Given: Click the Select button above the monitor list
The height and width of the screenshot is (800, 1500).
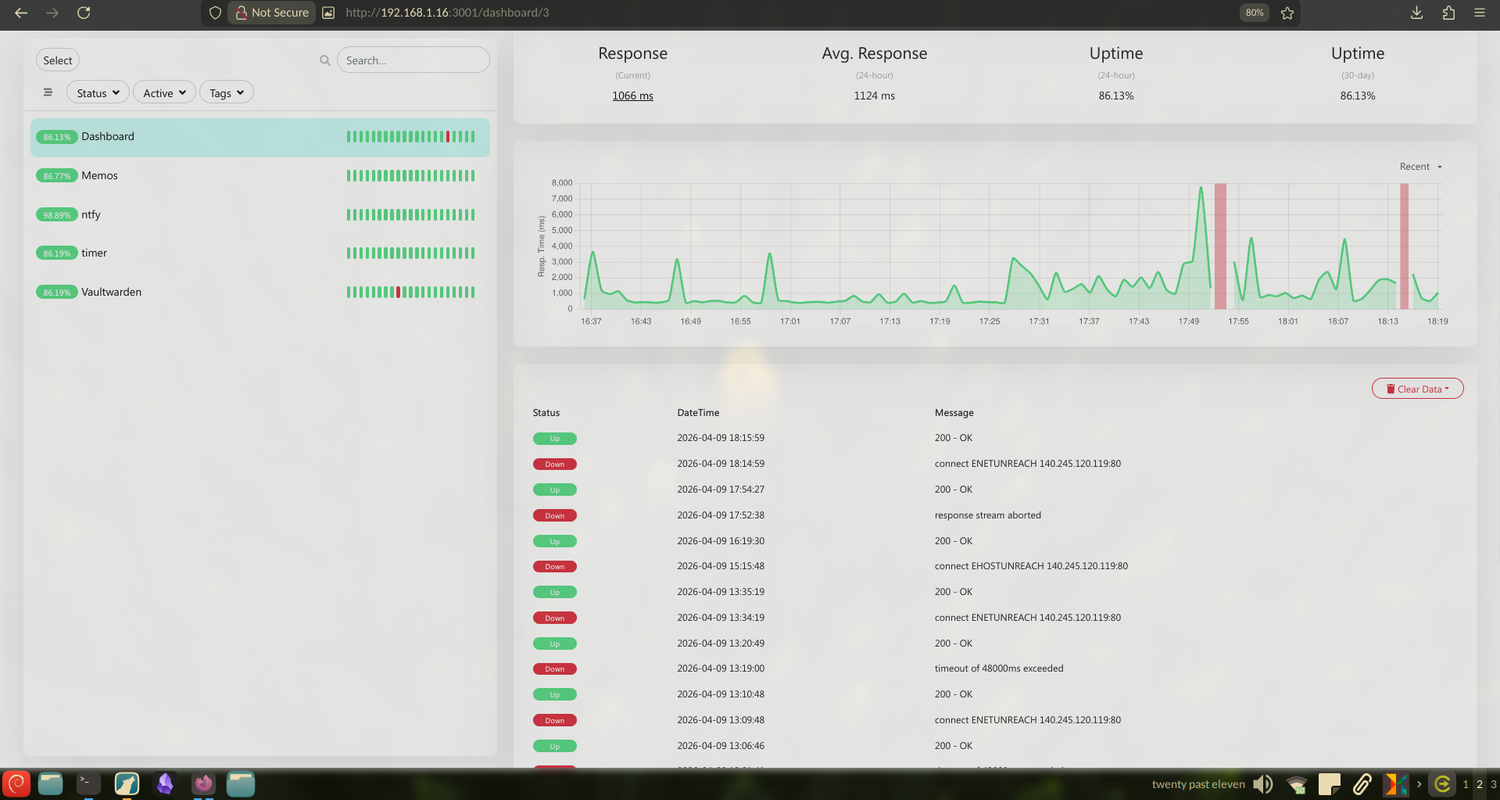Looking at the screenshot, I should pos(57,60).
